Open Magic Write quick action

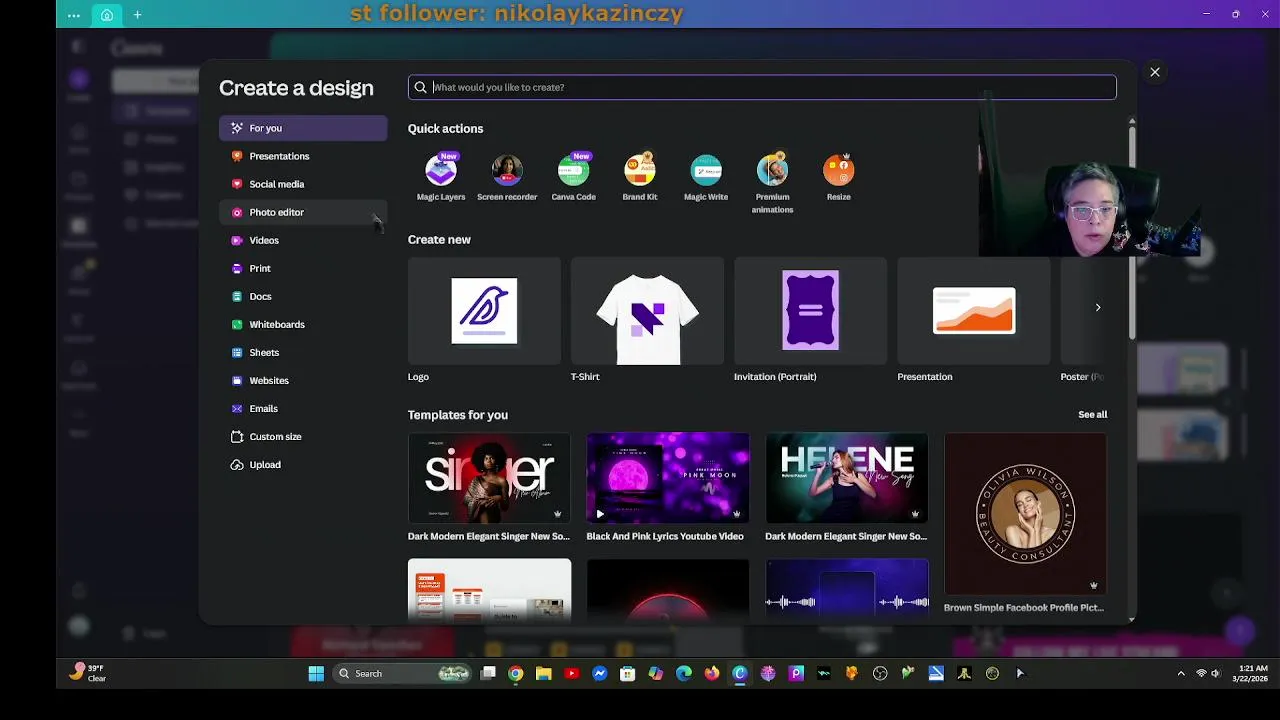(706, 178)
